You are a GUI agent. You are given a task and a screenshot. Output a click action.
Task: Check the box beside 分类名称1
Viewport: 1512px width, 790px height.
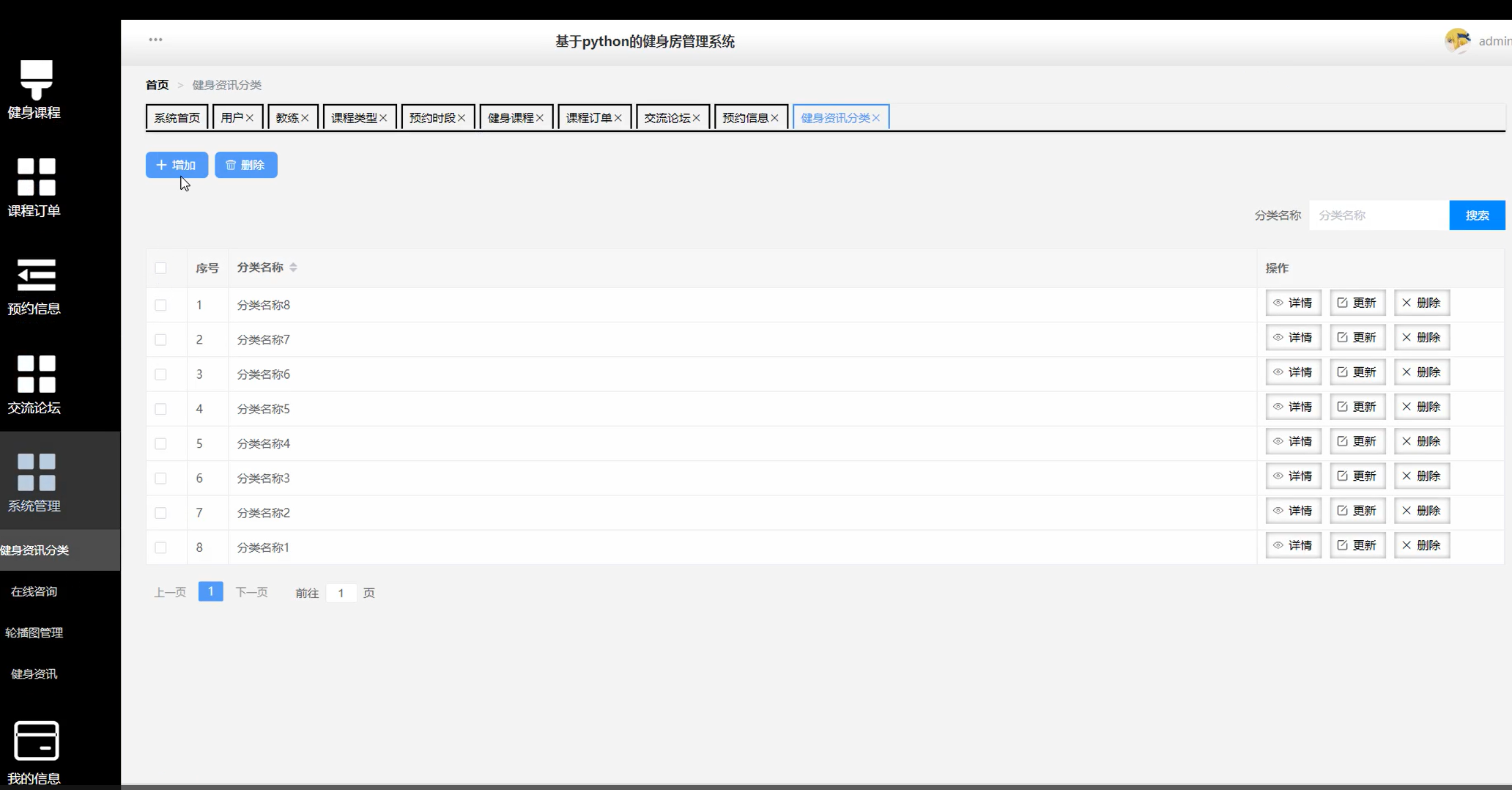[x=160, y=547]
